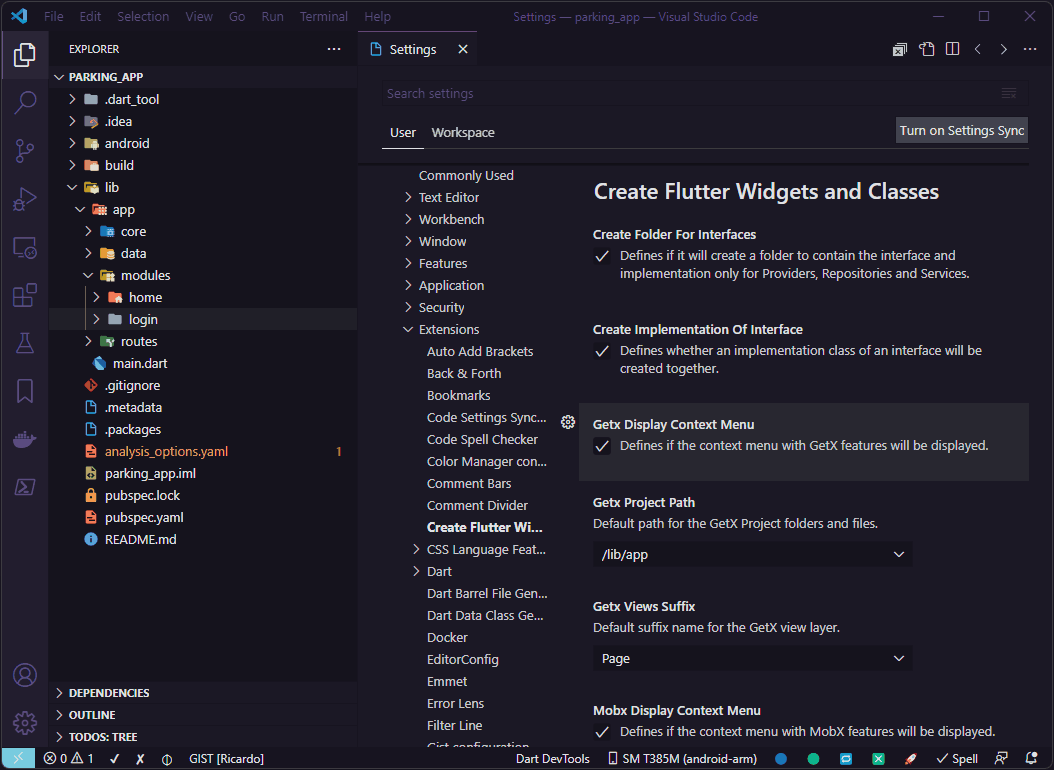
Task: Select Code Spell Checker extension settings
Action: click(x=482, y=439)
